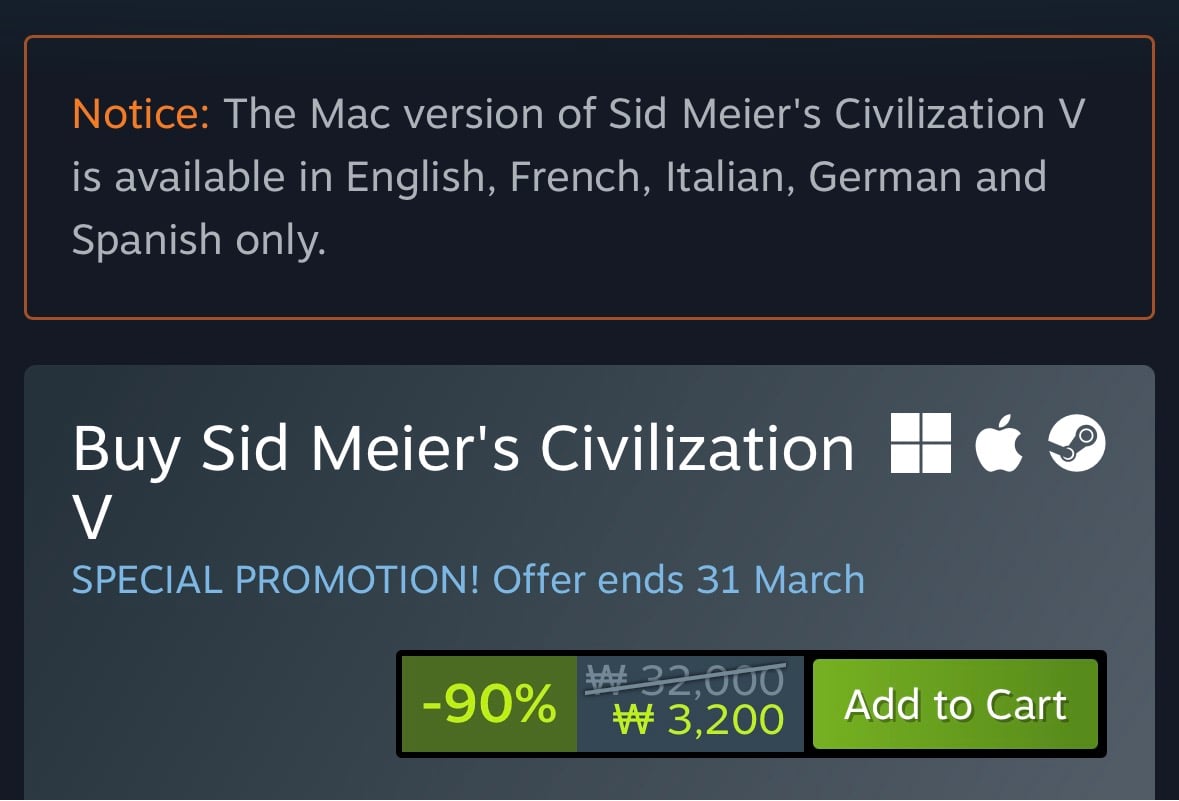
Task: Click the standalone "V" below the heading
Action: tap(93, 519)
